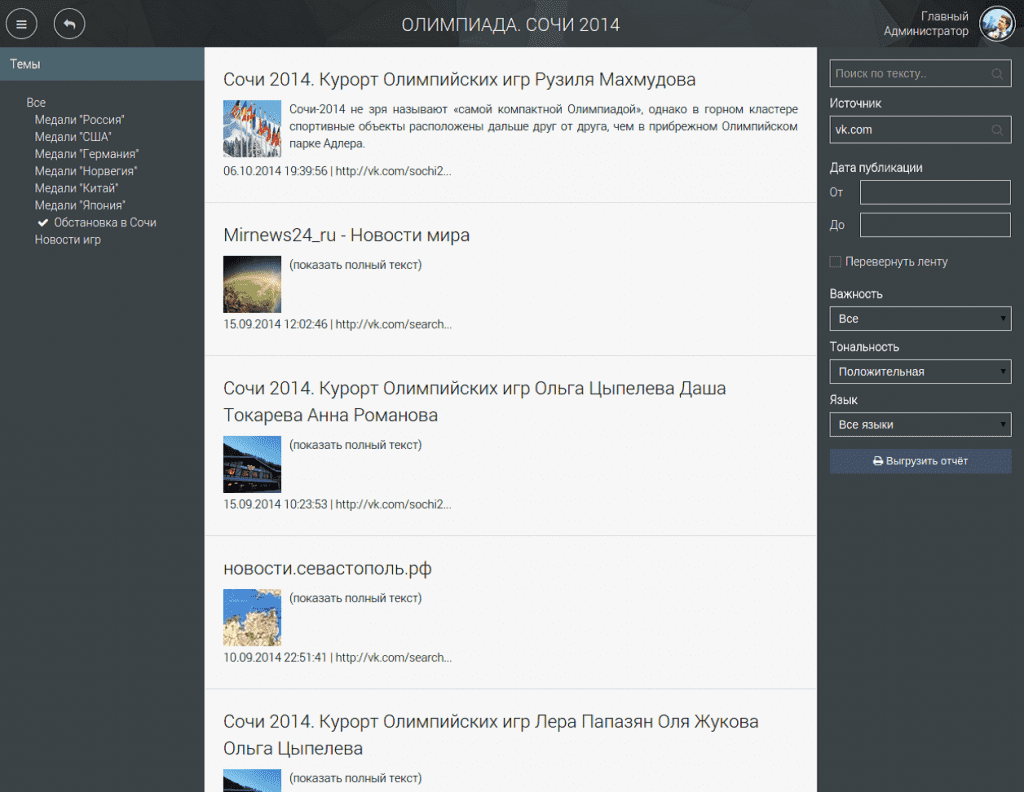Image resolution: width=1024 pixels, height=792 pixels.
Task: Open article Mirnews24_ru - Новости мира
Action: 346,235
